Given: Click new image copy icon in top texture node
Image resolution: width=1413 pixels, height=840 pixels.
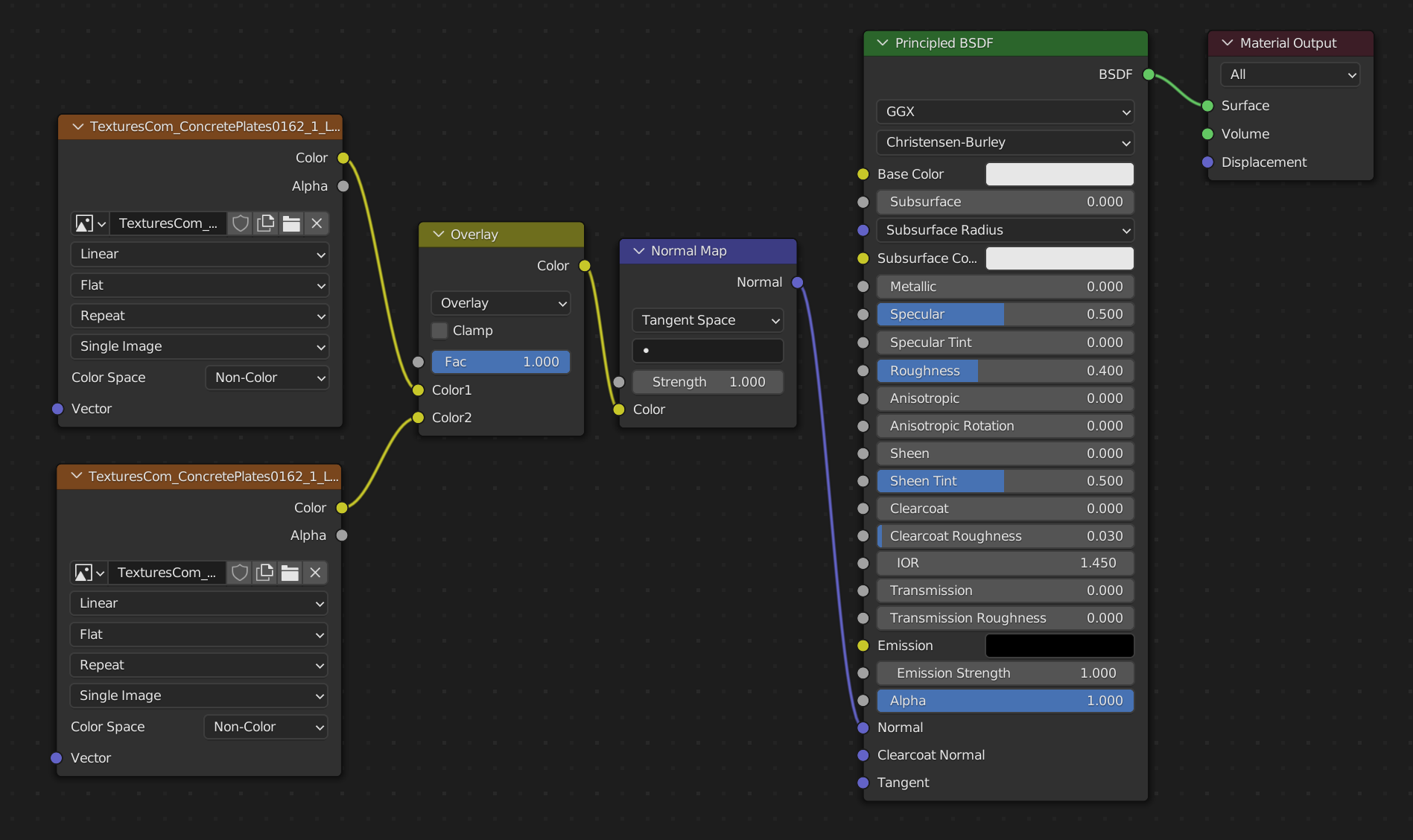Looking at the screenshot, I should 266,223.
